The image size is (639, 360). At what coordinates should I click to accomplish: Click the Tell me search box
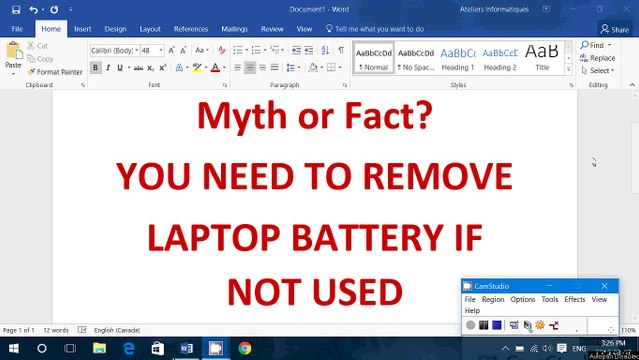click(x=375, y=29)
